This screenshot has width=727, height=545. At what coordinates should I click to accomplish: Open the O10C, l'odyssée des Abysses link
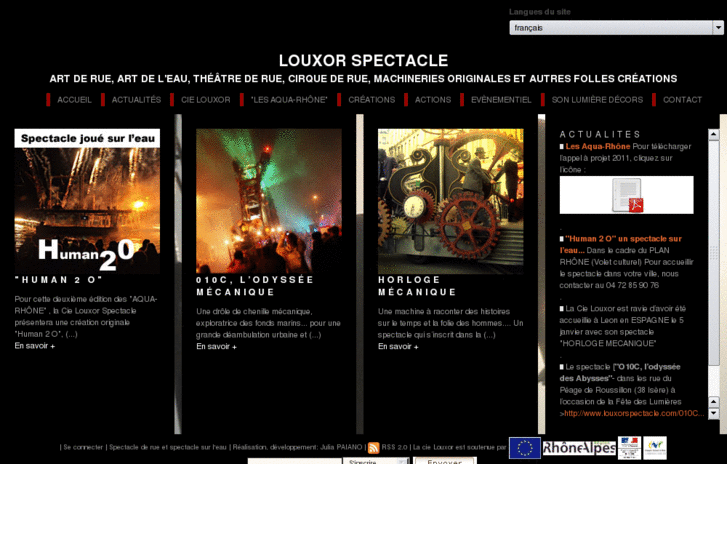coord(620,372)
